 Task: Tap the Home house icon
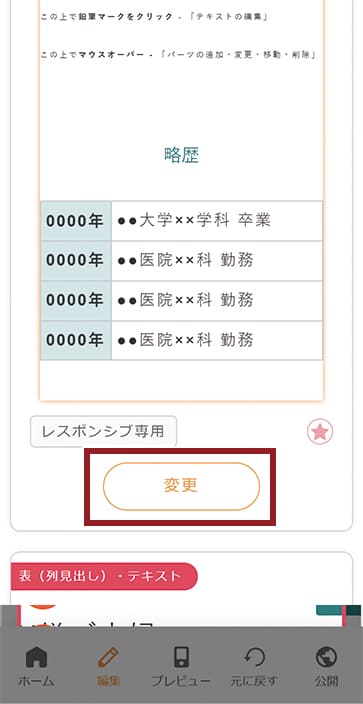coord(36,658)
